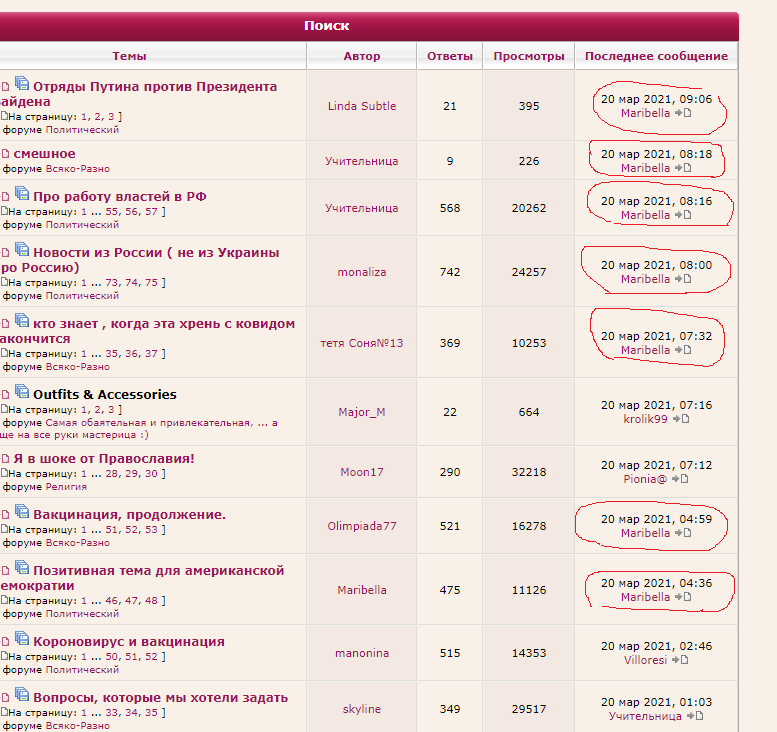
Task: Open last post icon for 'смешное' topic
Action: coord(683,169)
